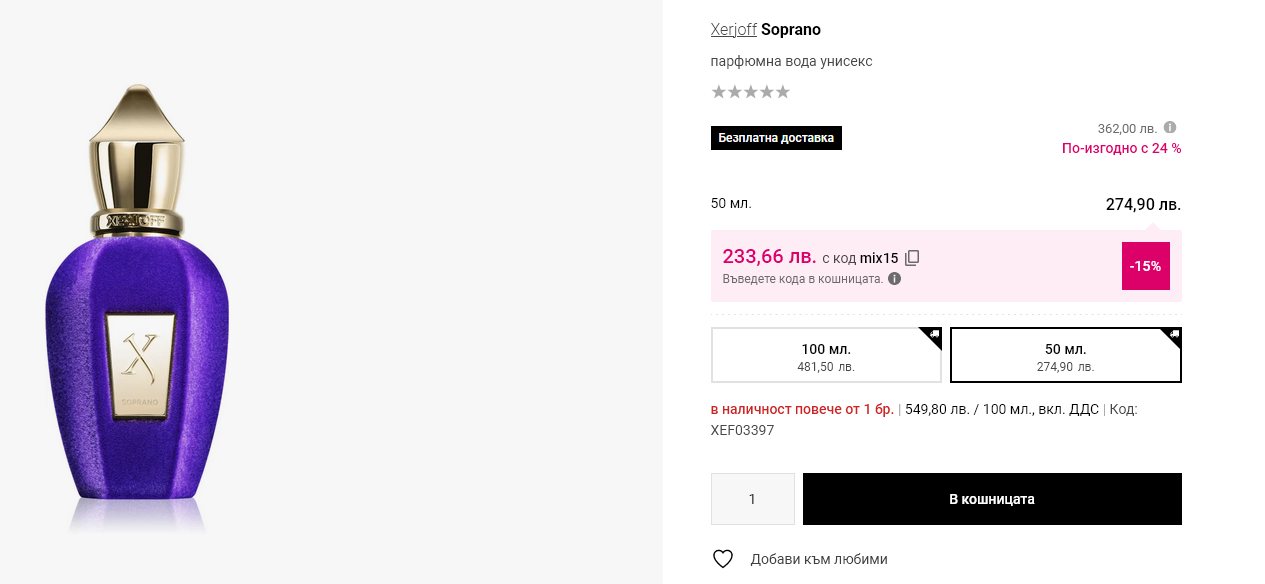Click the quantity input field

pos(752,499)
